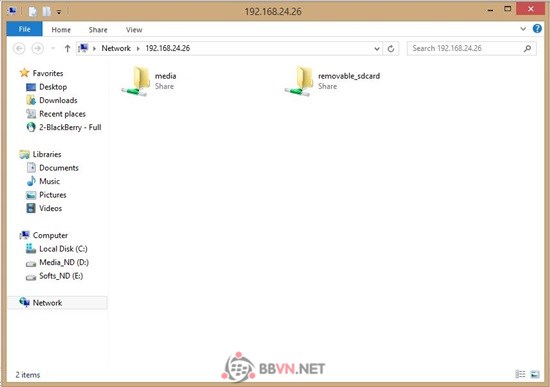550x387 pixels.
Task: Go up one level with the up arrow
Action: point(67,48)
